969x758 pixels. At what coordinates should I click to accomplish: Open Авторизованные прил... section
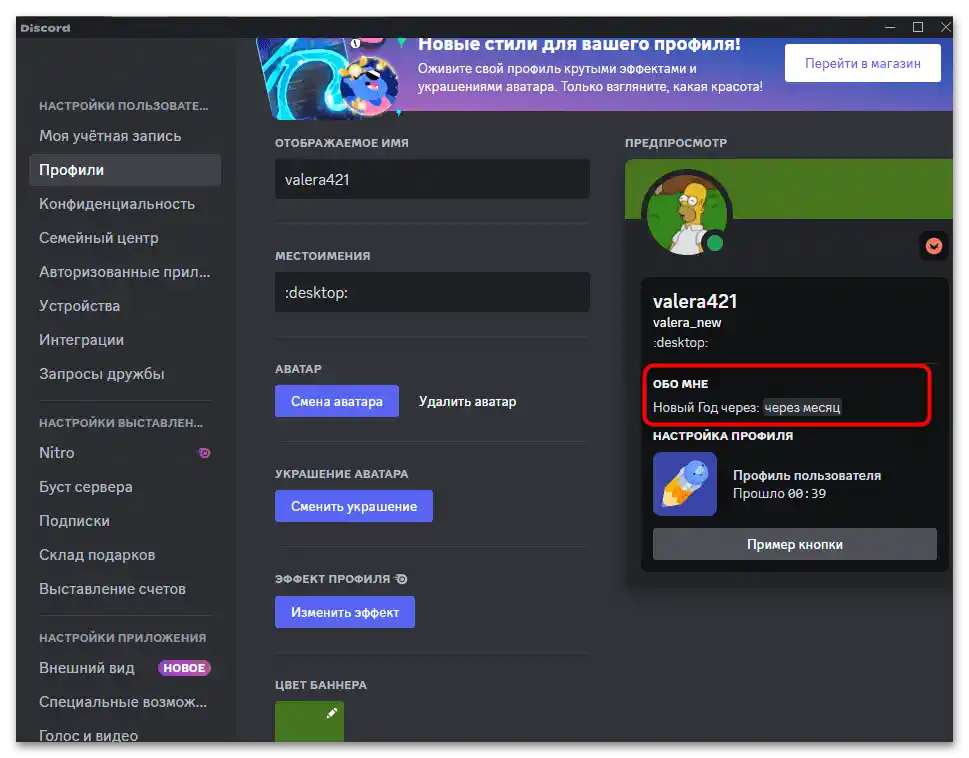[125, 272]
